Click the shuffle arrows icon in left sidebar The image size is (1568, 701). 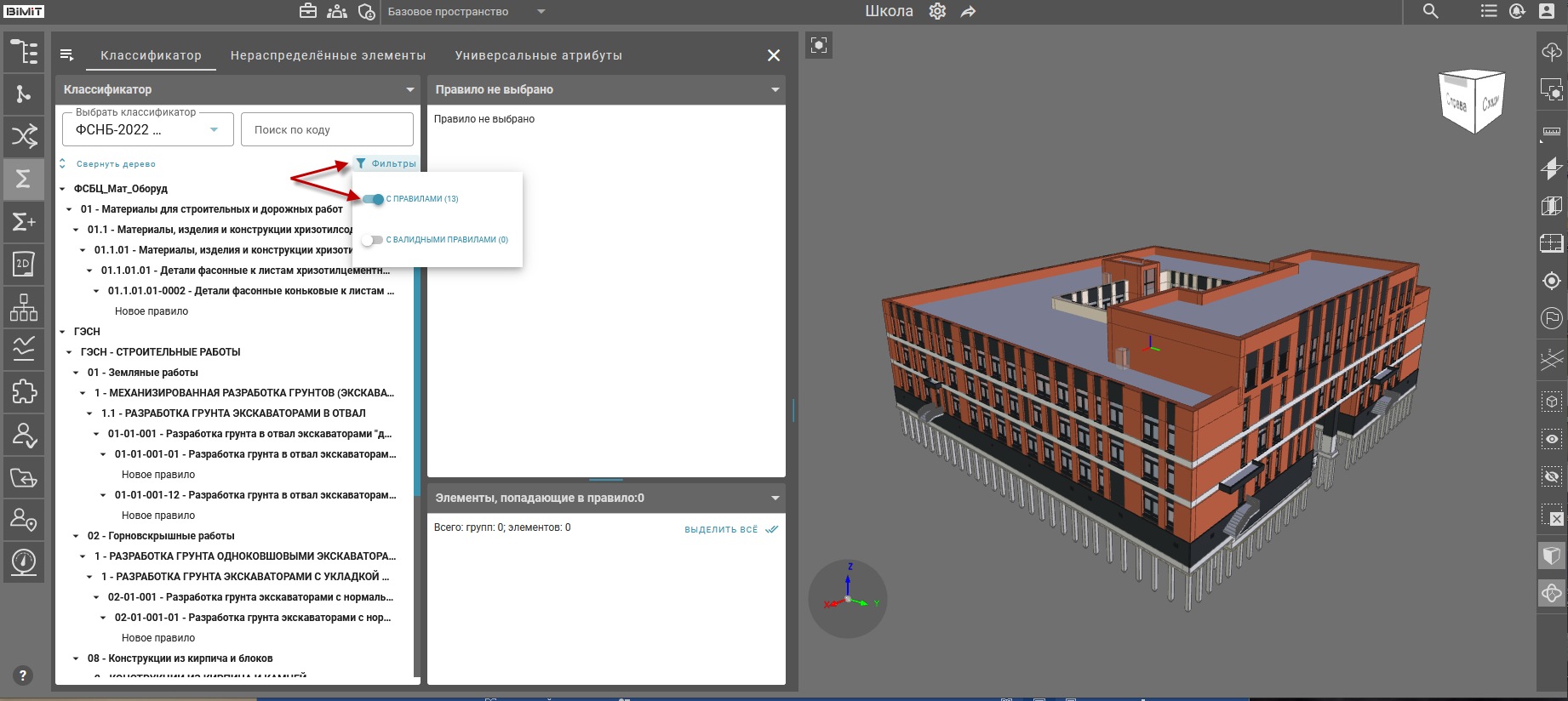tap(24, 136)
